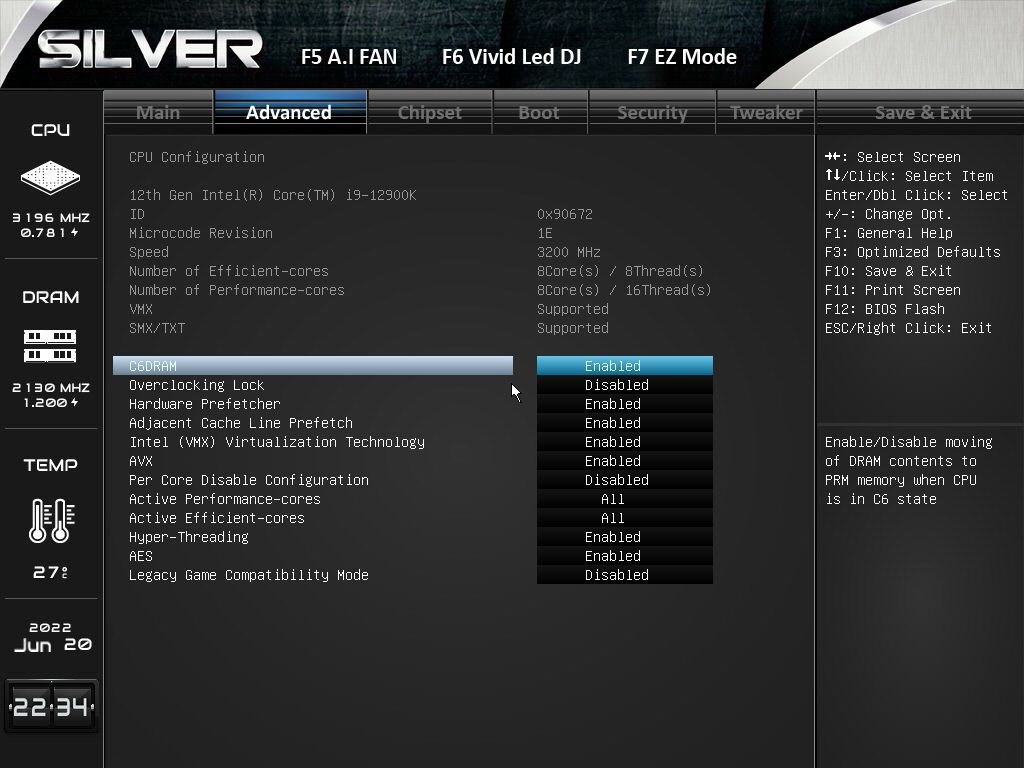Click F10: Save & Exit hint
Image resolution: width=1024 pixels, height=768 pixels.
(x=888, y=270)
